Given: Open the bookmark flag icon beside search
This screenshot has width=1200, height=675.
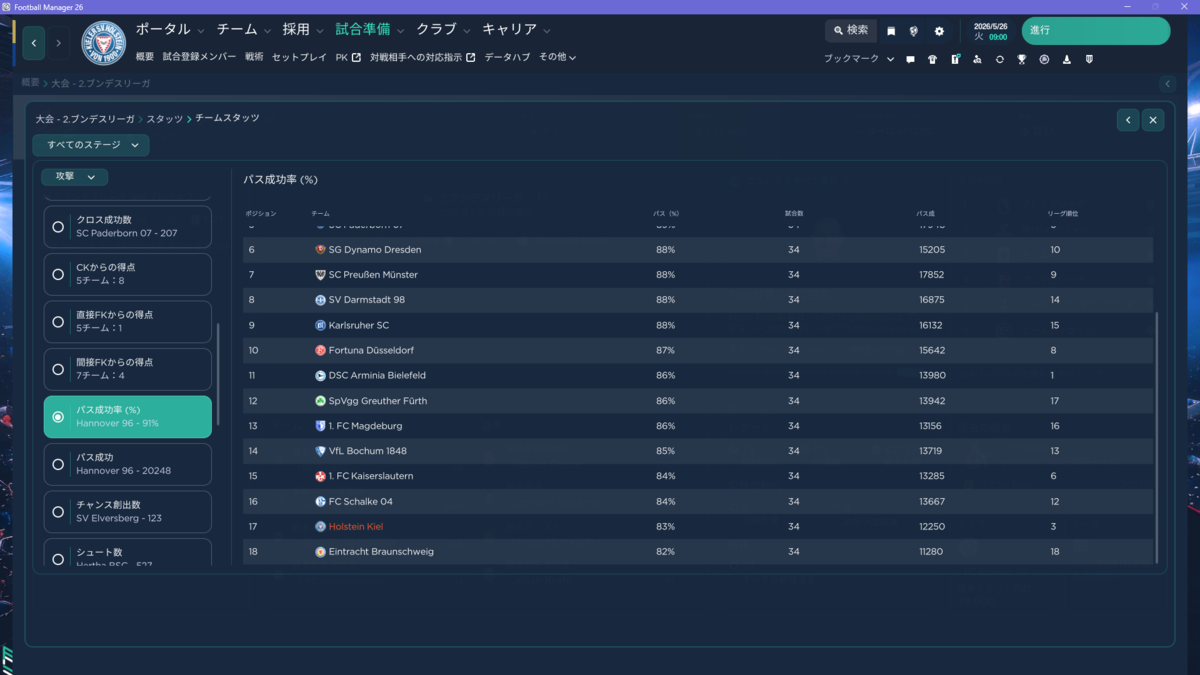Looking at the screenshot, I should pyautogui.click(x=891, y=31).
